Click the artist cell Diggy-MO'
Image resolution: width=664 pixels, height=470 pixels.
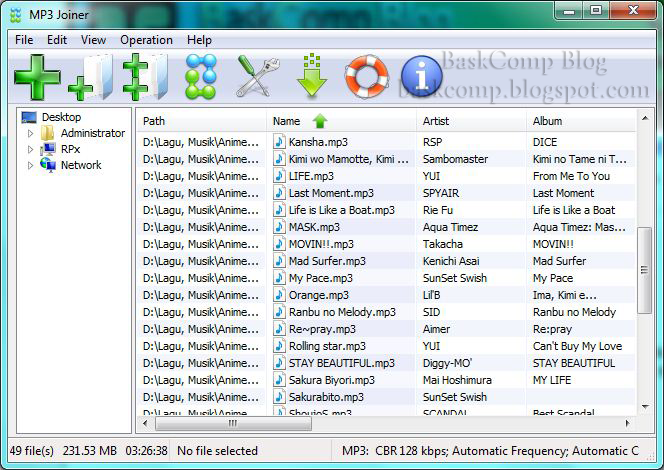pos(447,363)
